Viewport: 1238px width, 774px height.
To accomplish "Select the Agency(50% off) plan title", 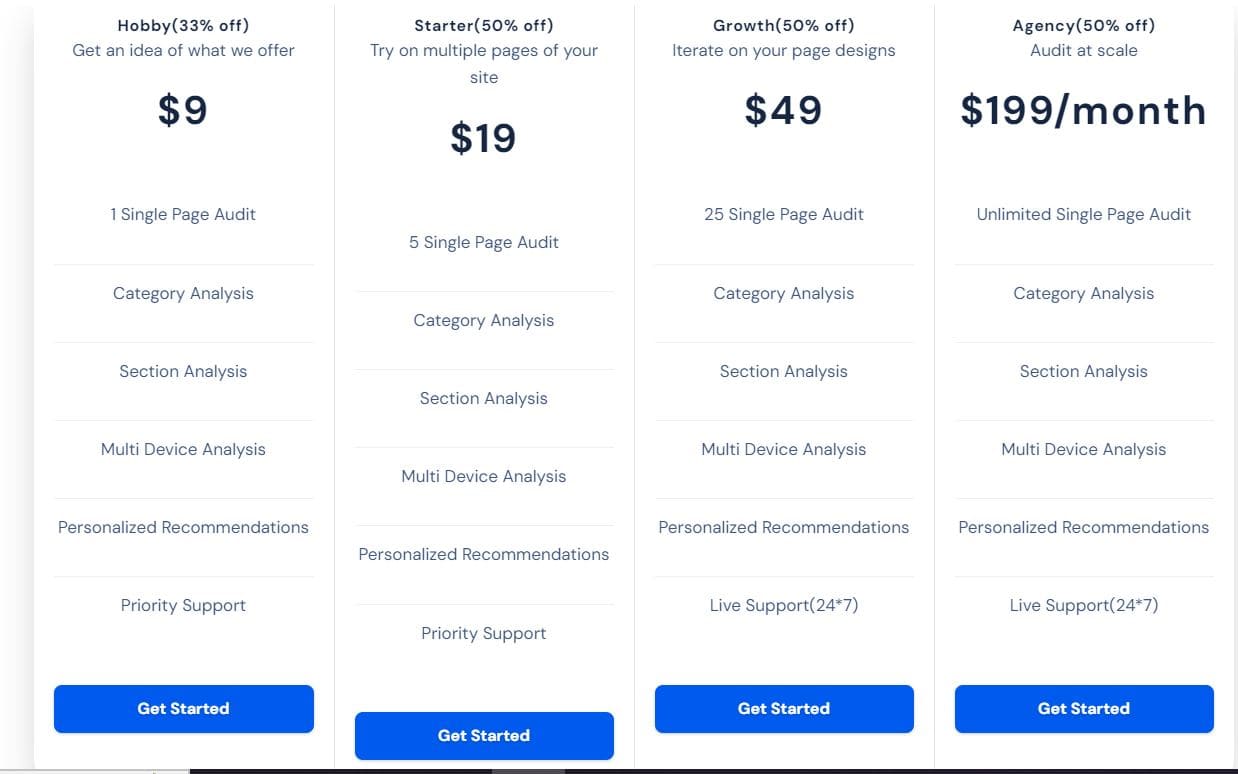I will 1083,25.
